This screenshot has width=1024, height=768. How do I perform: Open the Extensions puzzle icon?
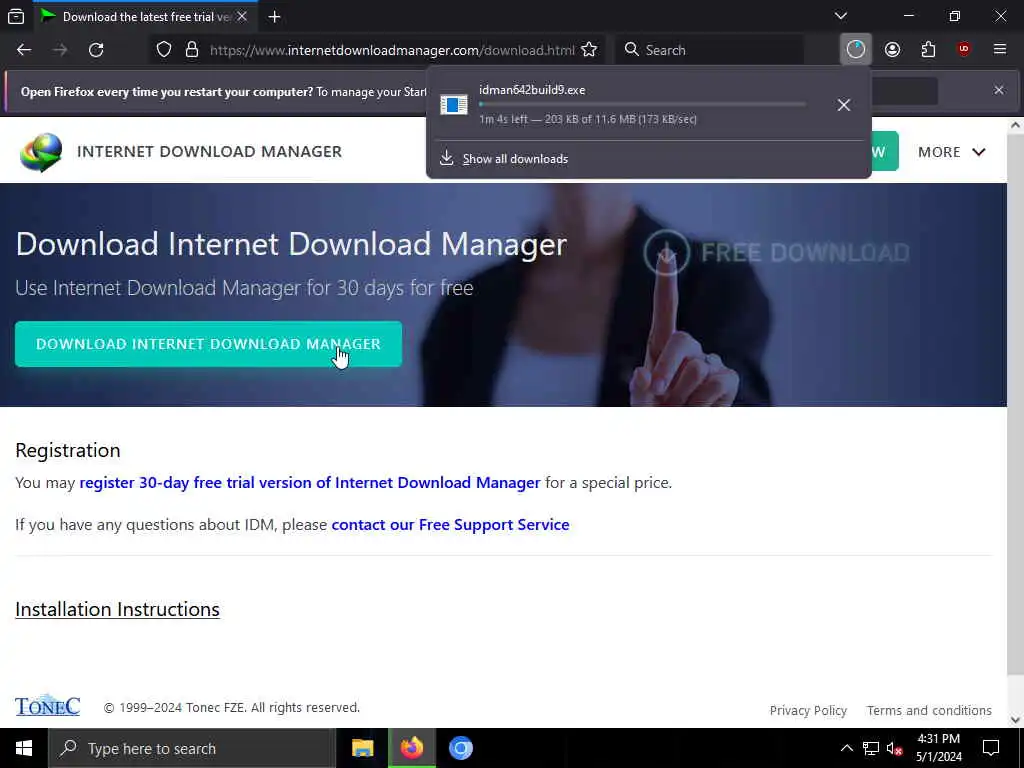coord(928,50)
